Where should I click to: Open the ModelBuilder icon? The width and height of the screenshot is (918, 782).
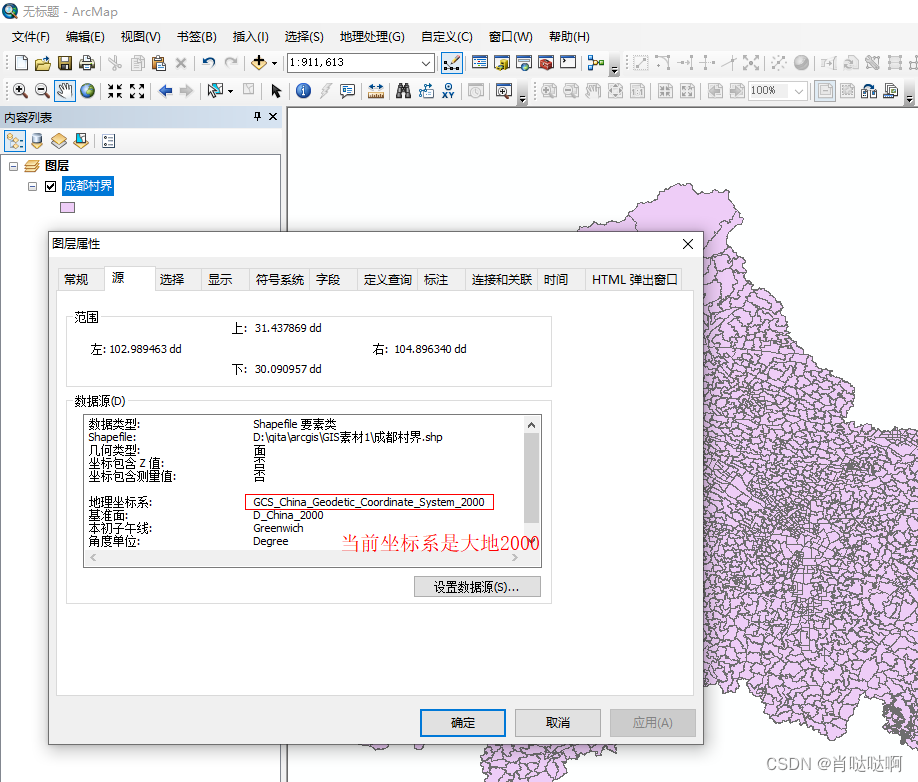coord(596,63)
